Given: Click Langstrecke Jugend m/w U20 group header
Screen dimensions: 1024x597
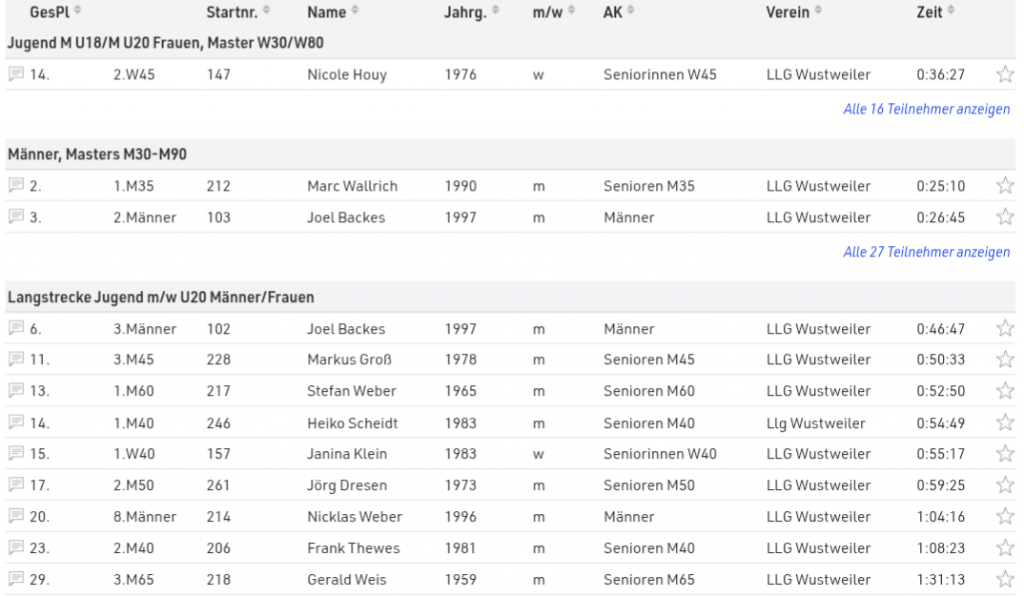Looking at the screenshot, I should (x=161, y=297).
